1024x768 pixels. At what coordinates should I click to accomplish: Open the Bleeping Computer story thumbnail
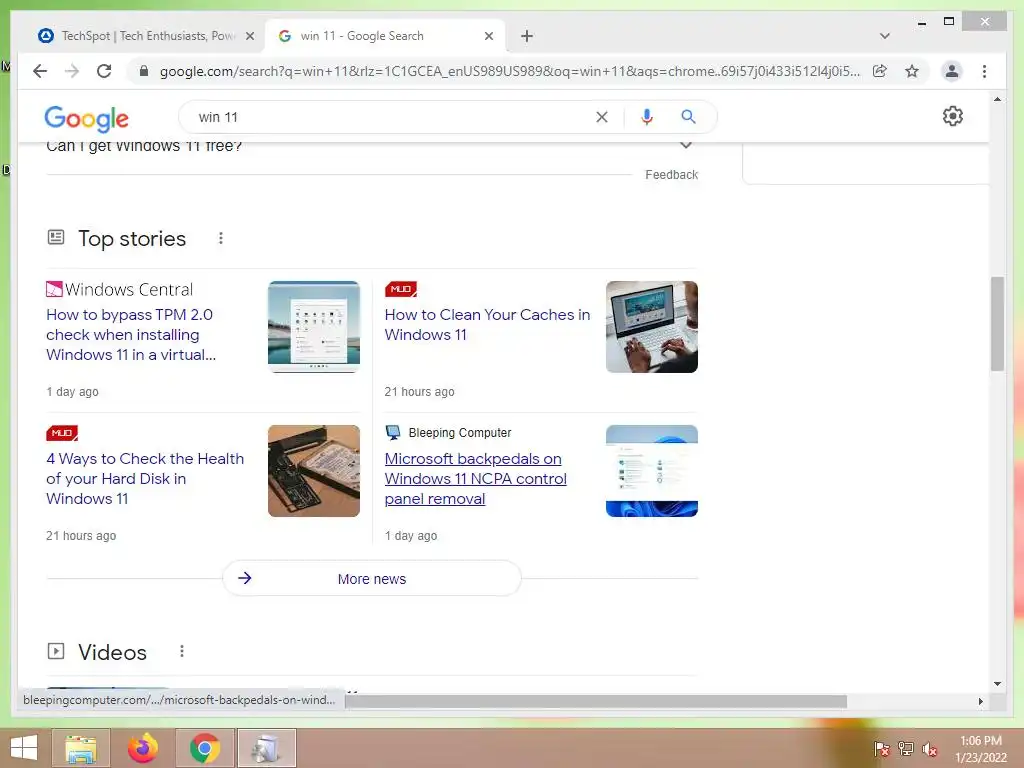(x=652, y=471)
